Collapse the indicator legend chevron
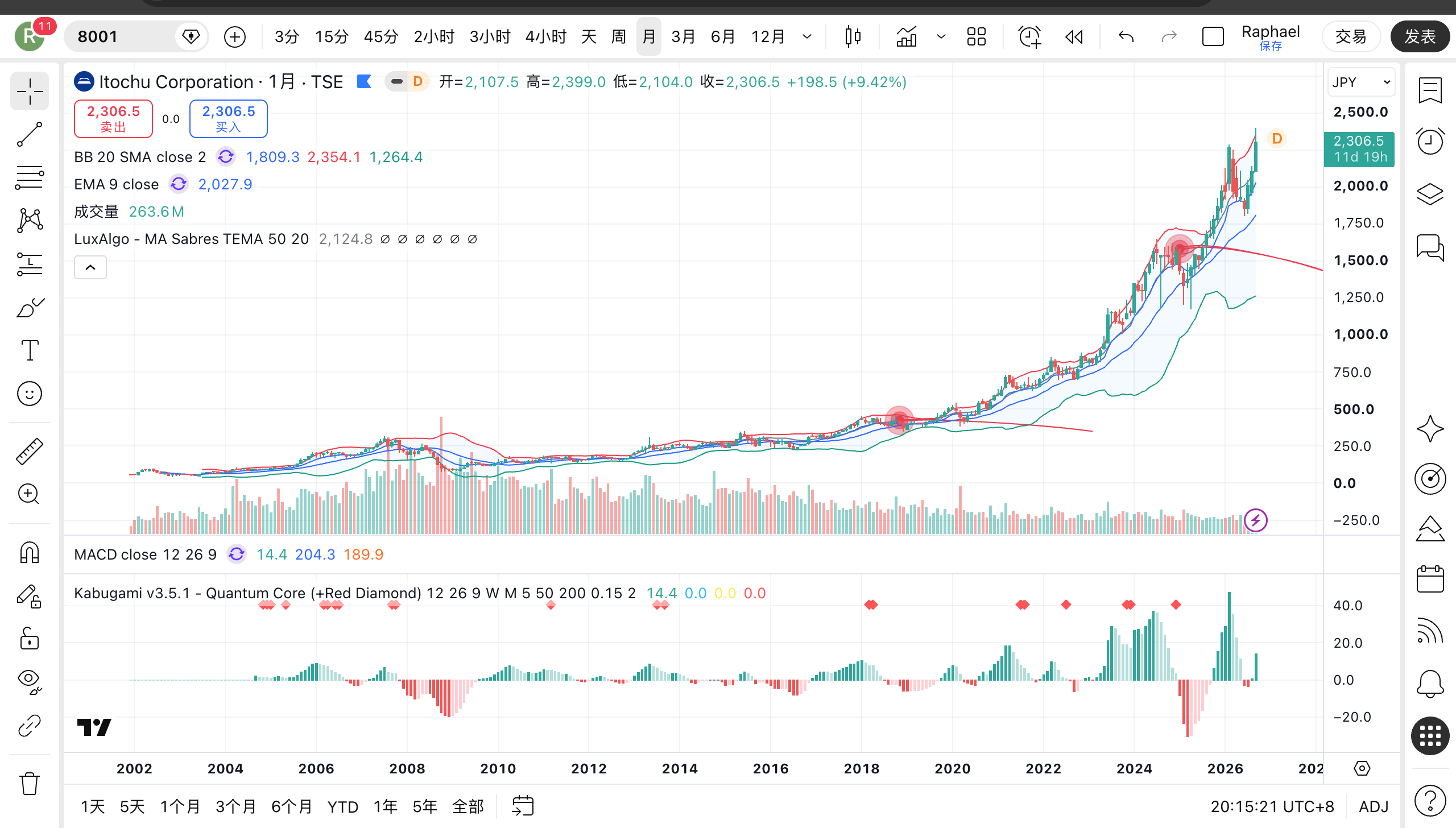 [90, 267]
